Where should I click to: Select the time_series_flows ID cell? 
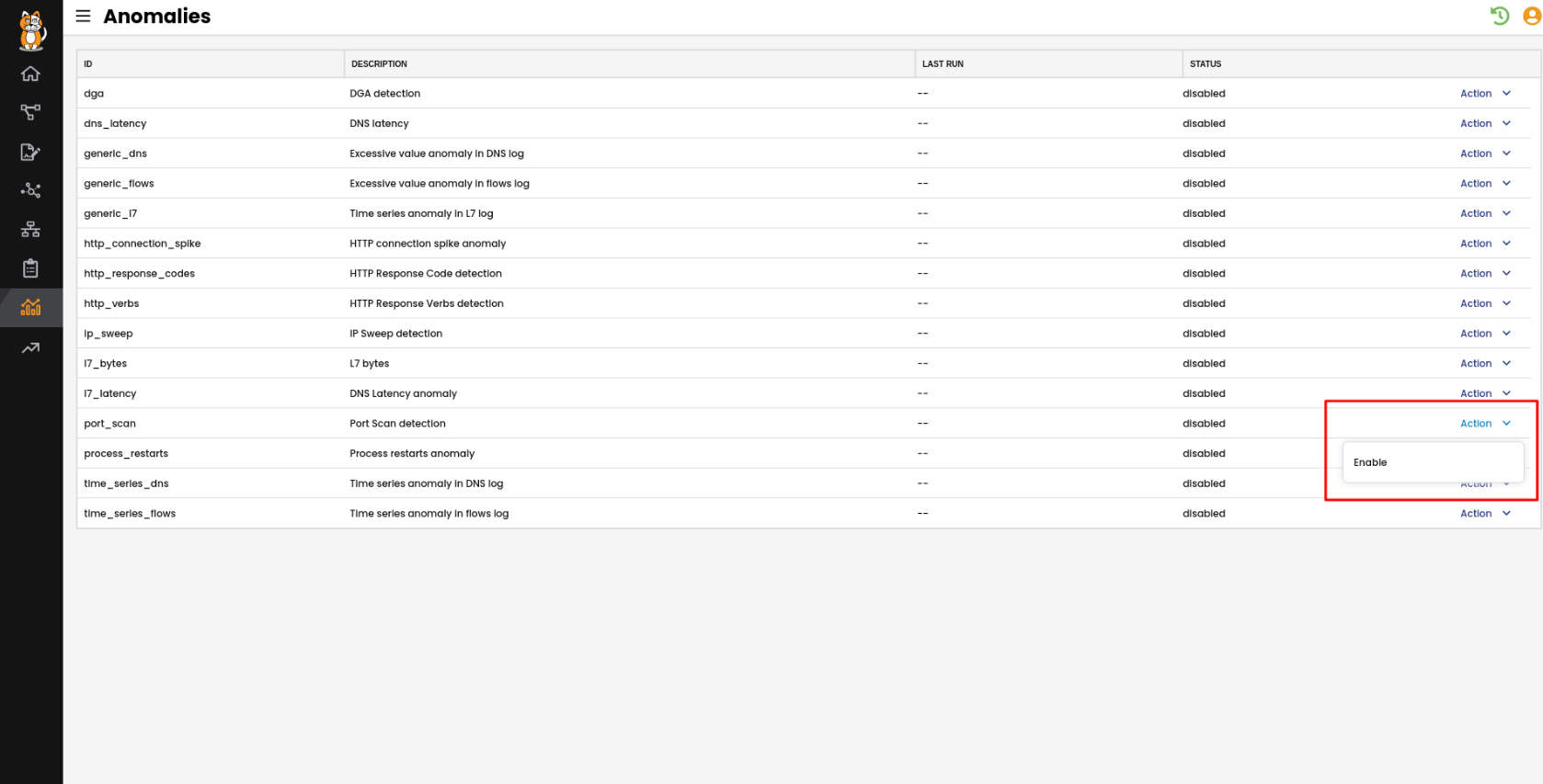(x=130, y=514)
